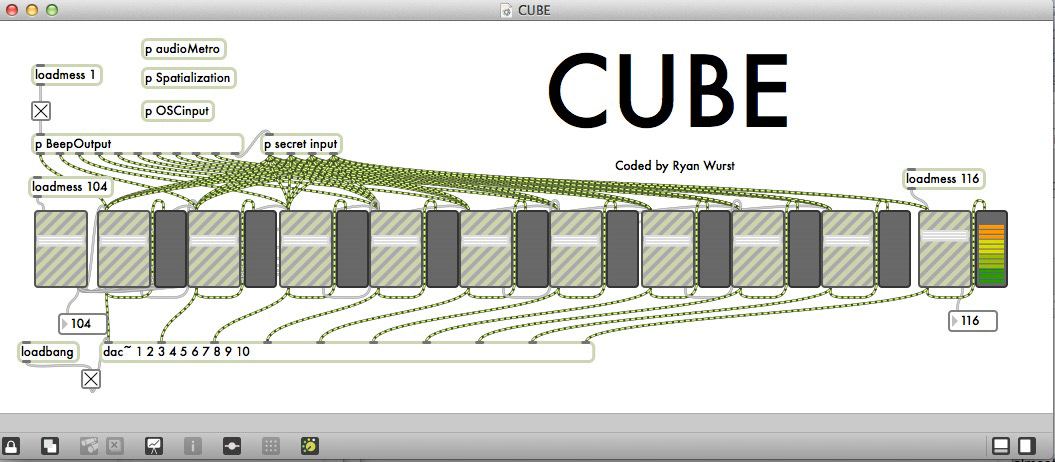Click the patching mode slider icon
The image size is (1055, 462).
232,445
